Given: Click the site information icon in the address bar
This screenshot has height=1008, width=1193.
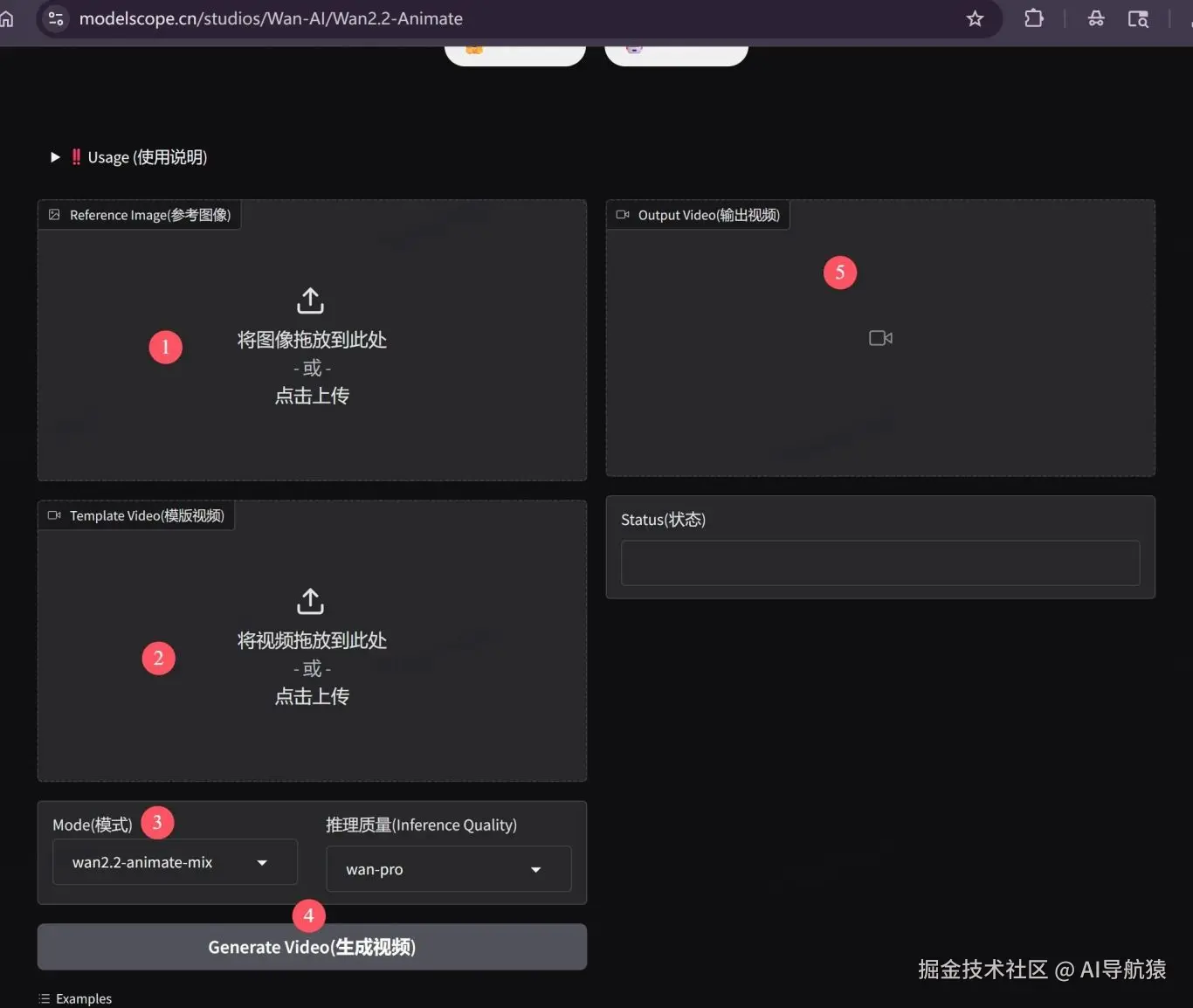Looking at the screenshot, I should tap(55, 18).
